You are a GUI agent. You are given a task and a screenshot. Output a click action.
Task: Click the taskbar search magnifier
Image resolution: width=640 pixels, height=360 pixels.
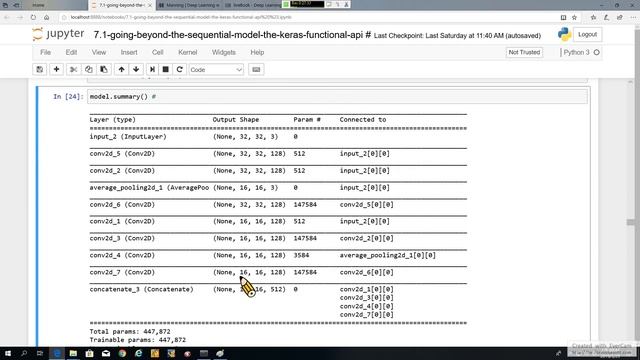coord(24,353)
